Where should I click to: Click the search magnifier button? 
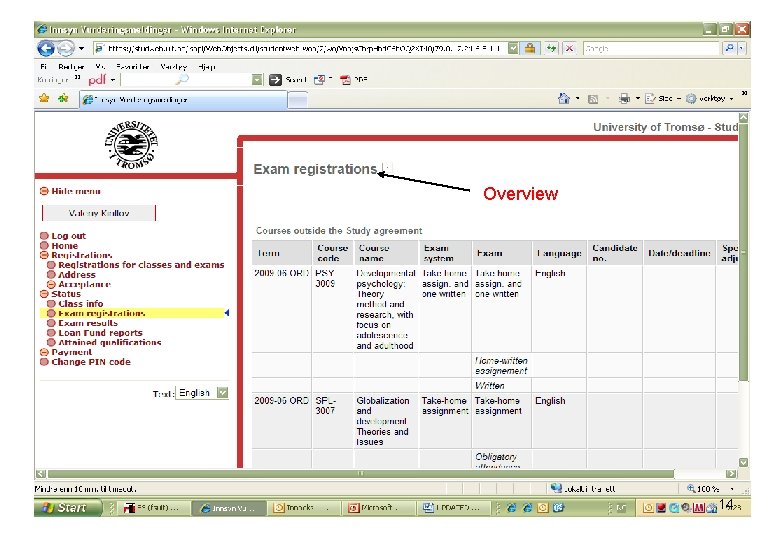click(x=729, y=49)
